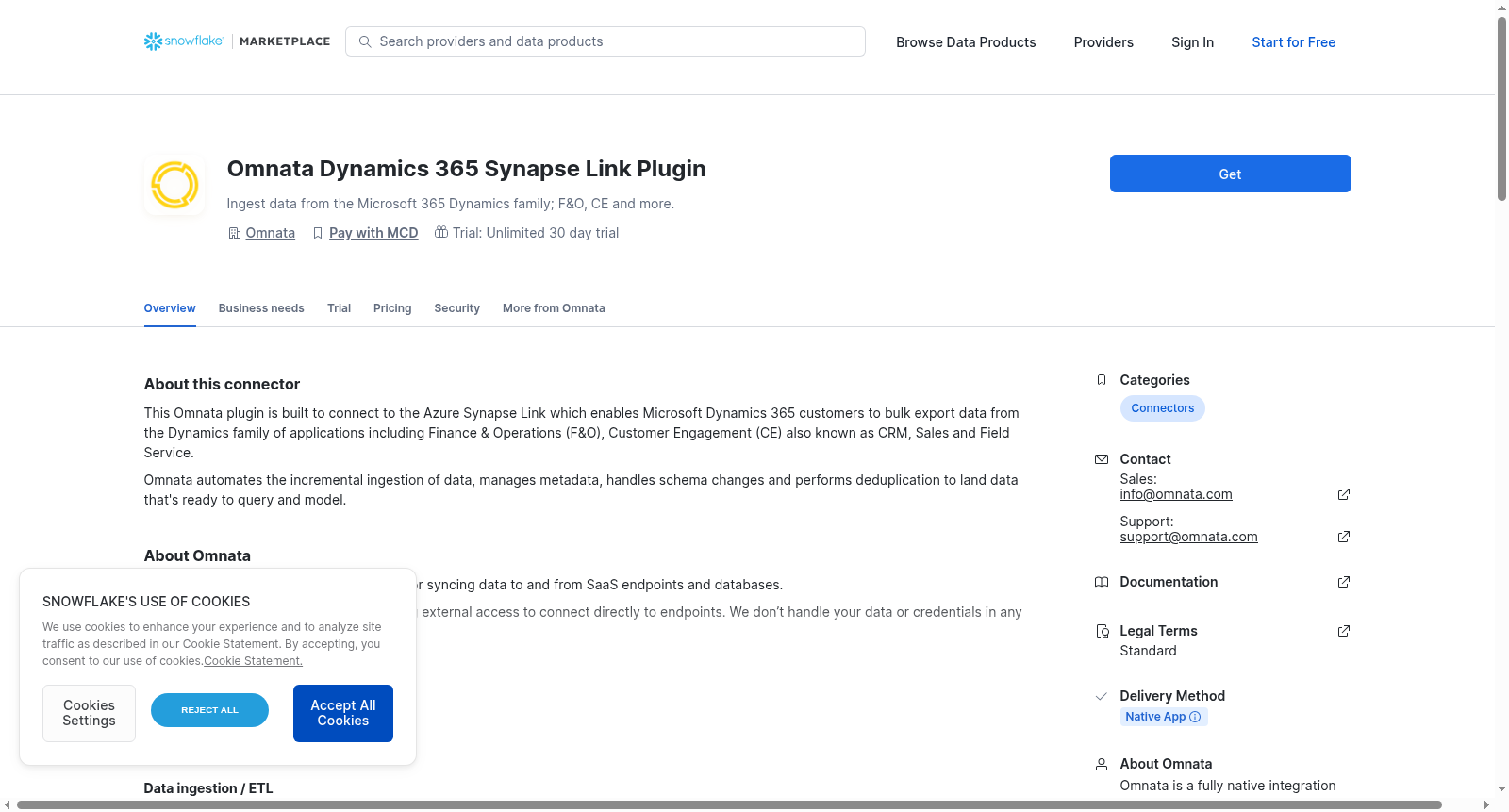This screenshot has width=1509, height=812.
Task: Open Legal Terms external link icon
Action: (x=1344, y=631)
